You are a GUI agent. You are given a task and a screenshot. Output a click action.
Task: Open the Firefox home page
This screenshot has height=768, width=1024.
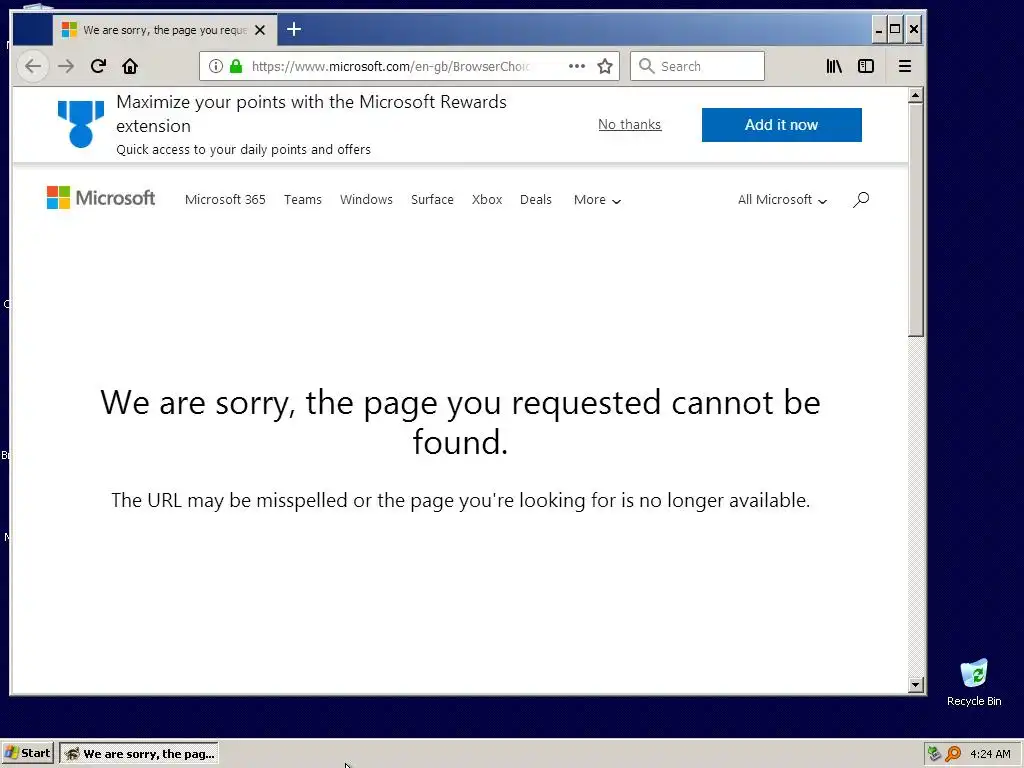click(x=130, y=66)
